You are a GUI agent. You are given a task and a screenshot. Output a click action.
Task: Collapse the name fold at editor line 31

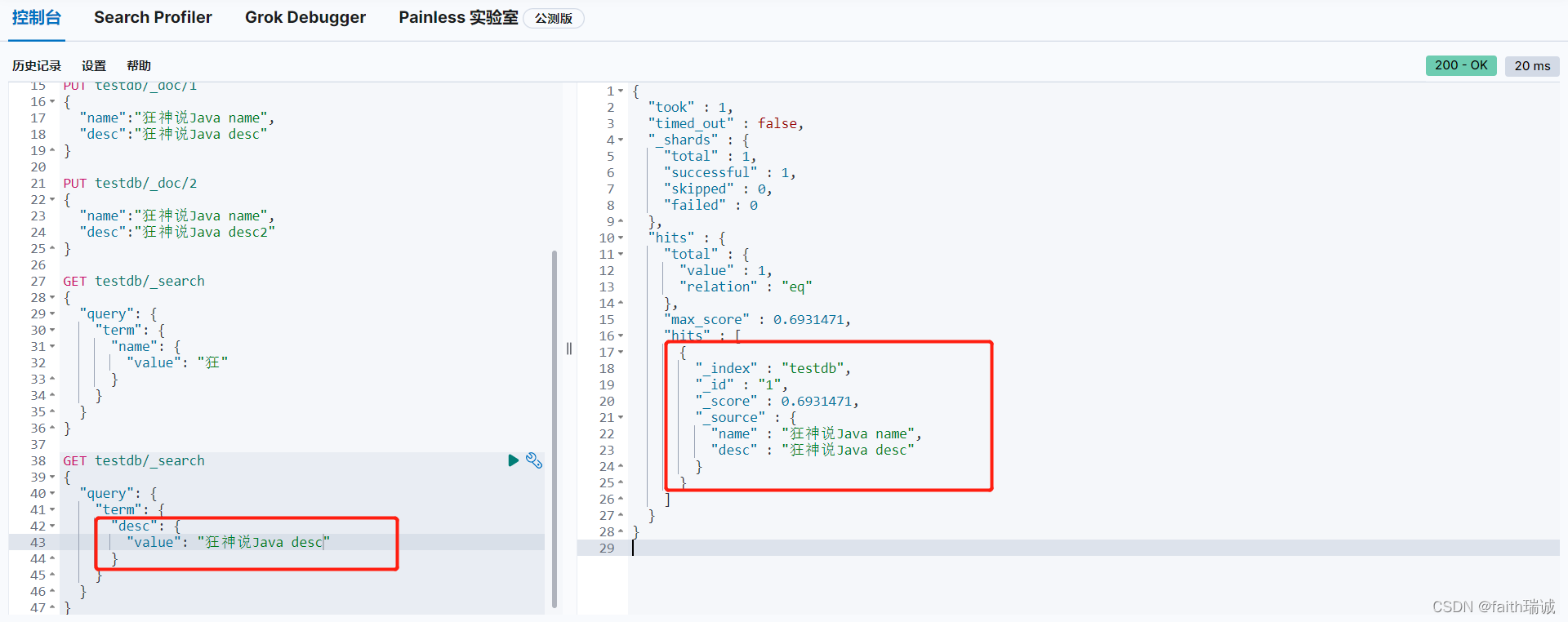52,347
